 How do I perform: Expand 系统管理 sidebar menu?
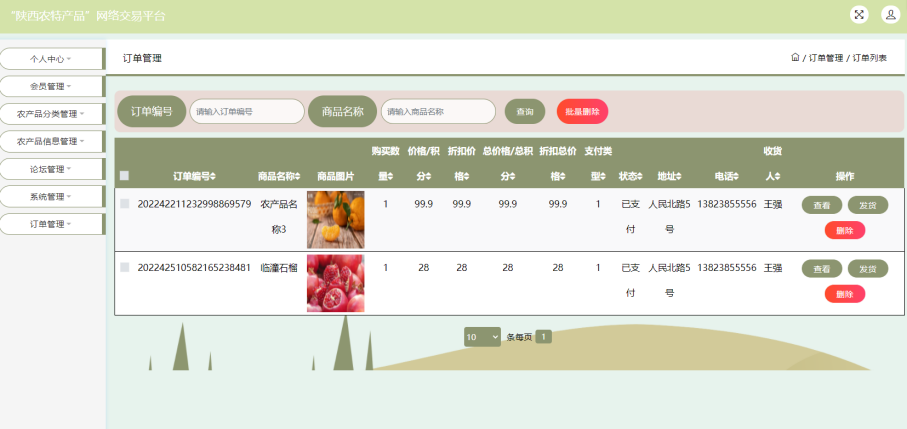point(51,197)
